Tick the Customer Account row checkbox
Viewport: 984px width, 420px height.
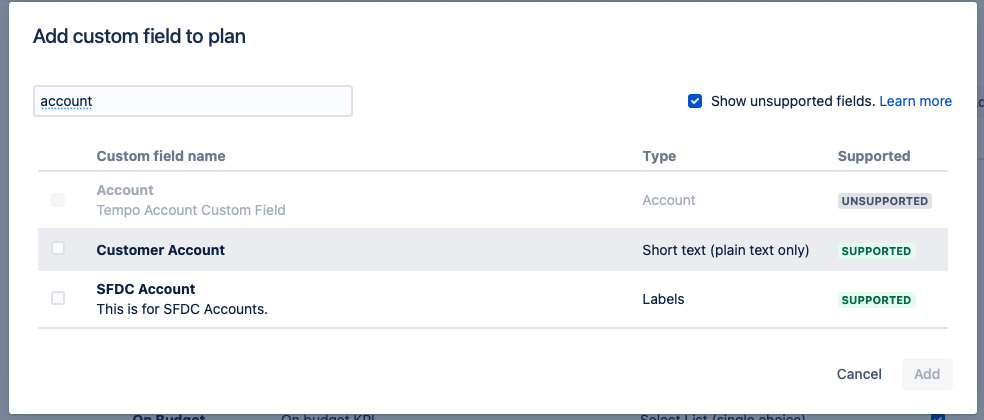[x=58, y=249]
